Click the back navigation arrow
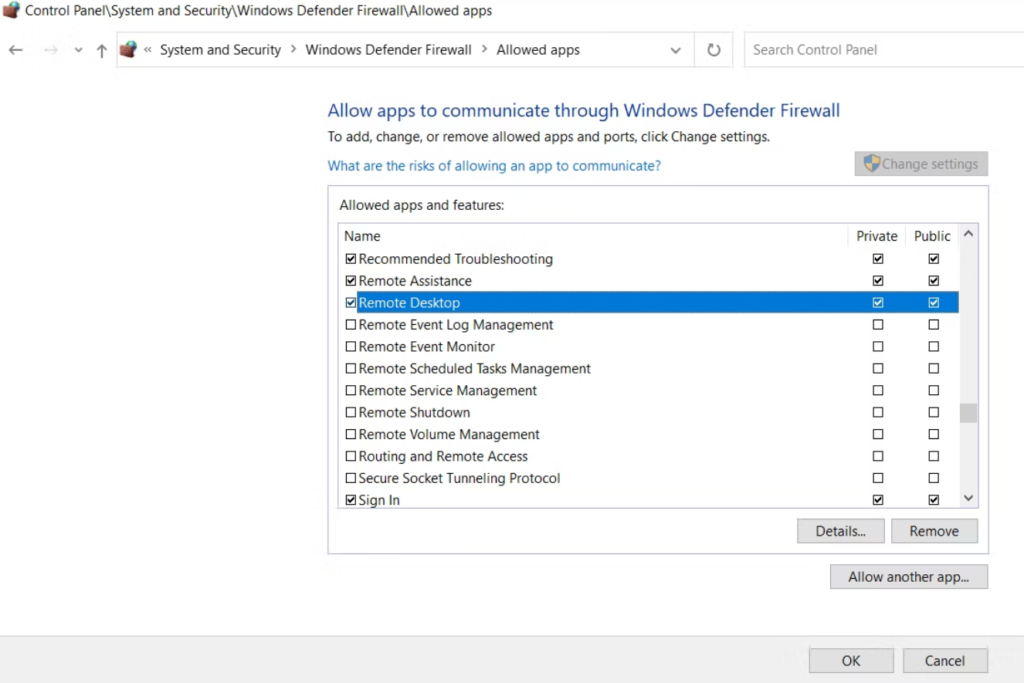Image resolution: width=1024 pixels, height=683 pixels. pyautogui.click(x=15, y=49)
